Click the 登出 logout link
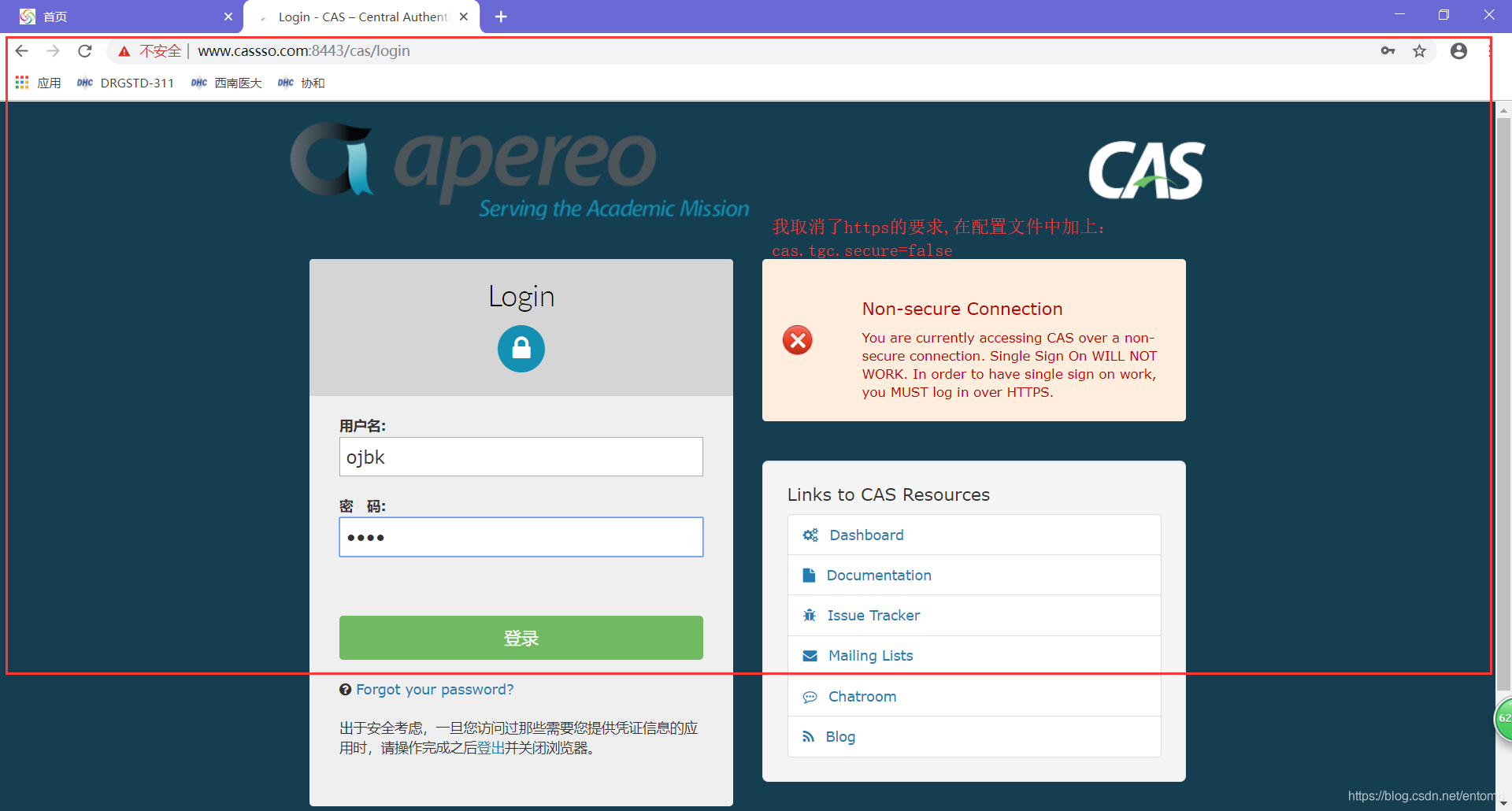The width and height of the screenshot is (1512, 811). point(491,748)
